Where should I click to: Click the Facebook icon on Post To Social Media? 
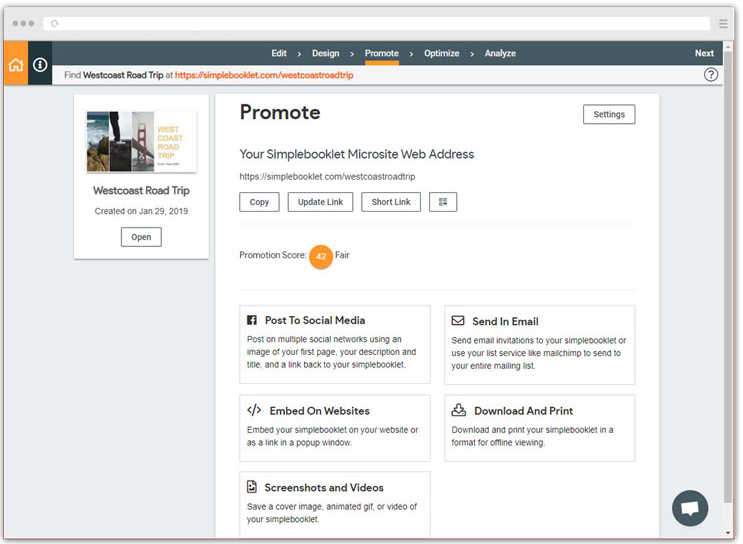tap(252, 320)
